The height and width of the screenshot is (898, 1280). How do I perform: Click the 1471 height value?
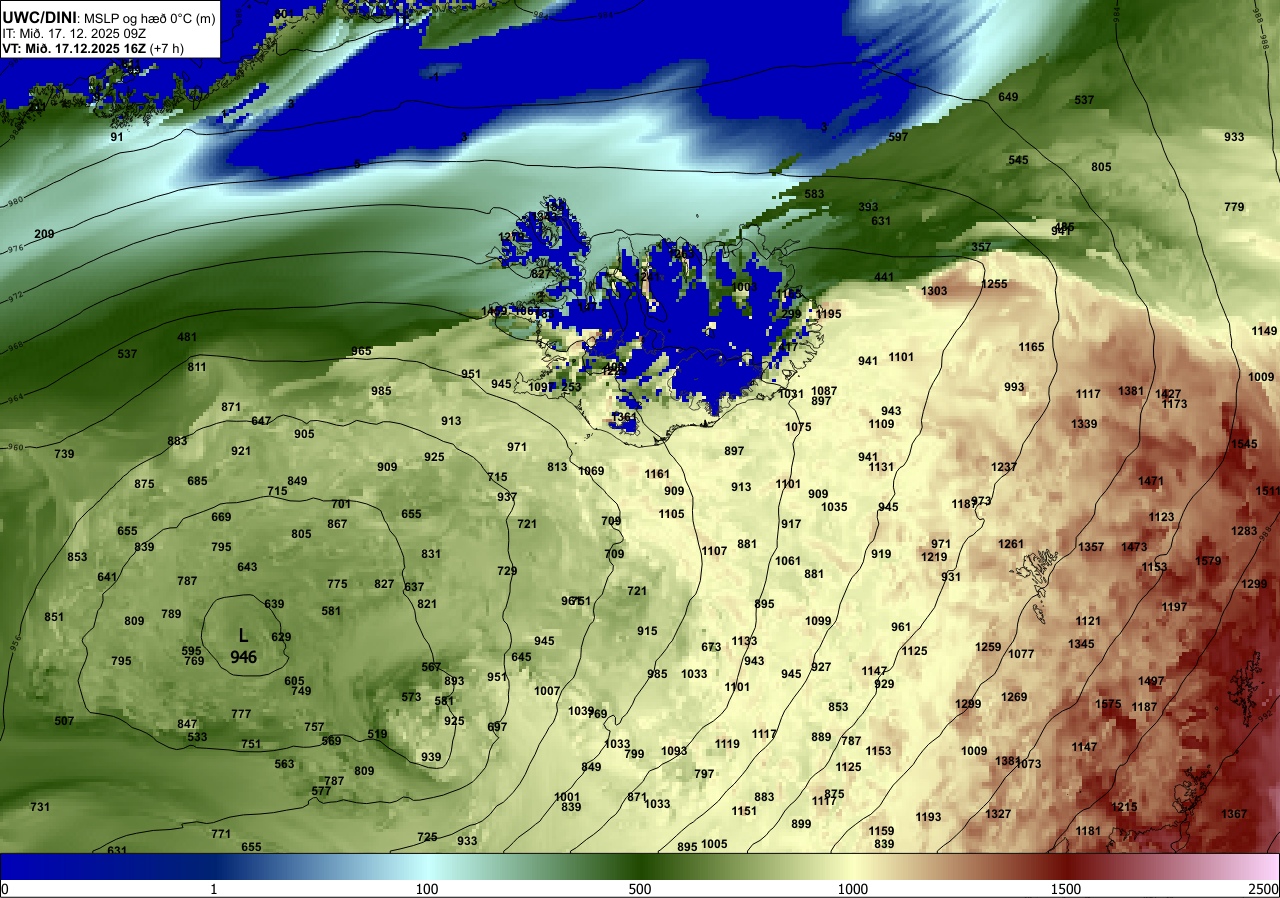pyautogui.click(x=1151, y=481)
